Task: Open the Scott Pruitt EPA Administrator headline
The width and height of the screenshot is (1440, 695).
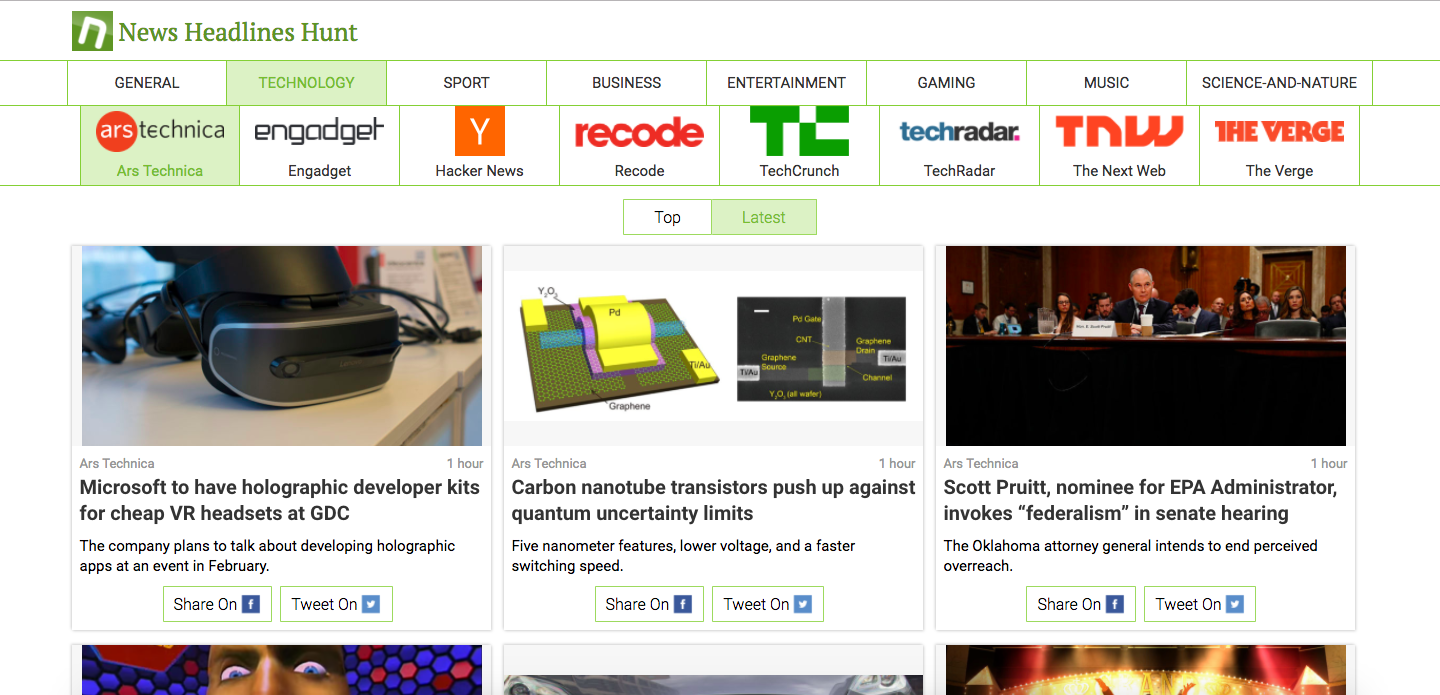Action: pos(1140,500)
